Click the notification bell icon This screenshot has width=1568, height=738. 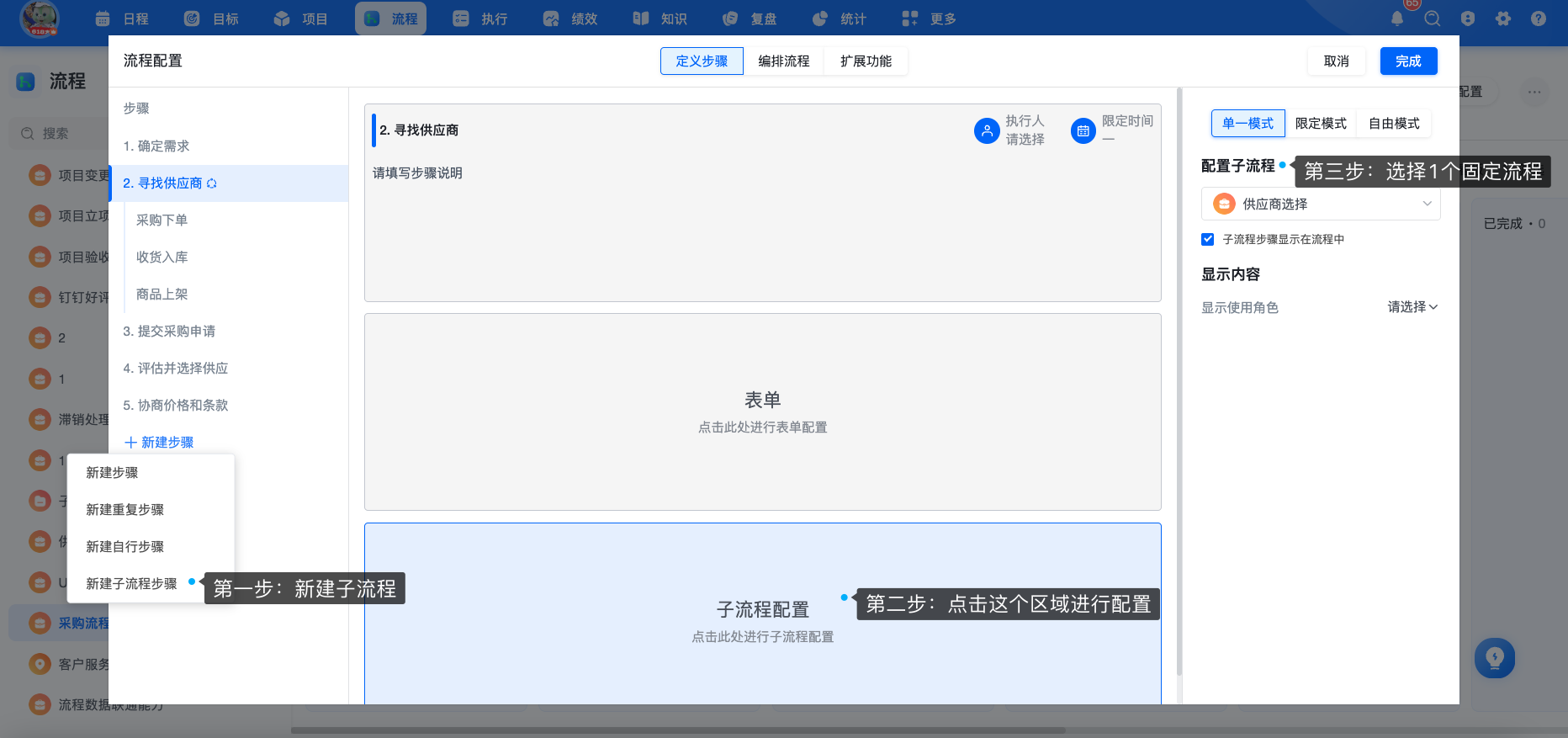1397,19
